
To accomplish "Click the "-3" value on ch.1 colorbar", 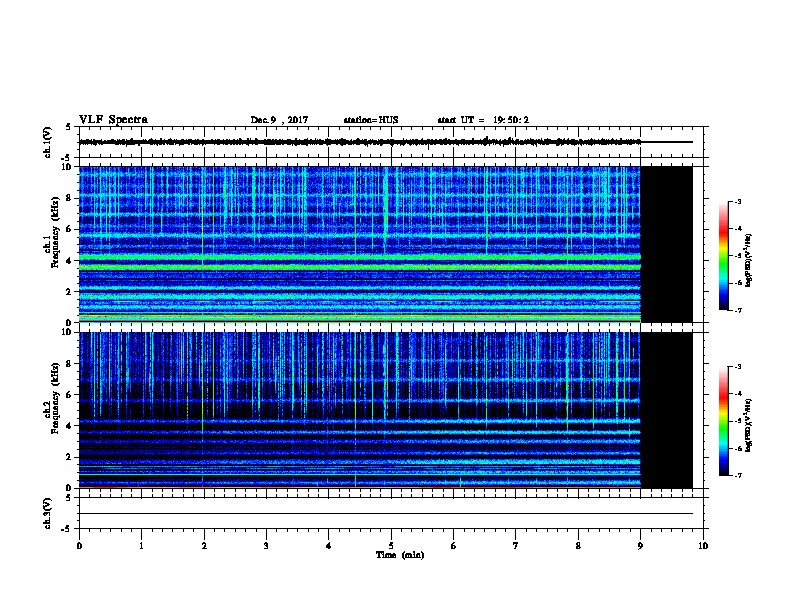I will 737,201.
